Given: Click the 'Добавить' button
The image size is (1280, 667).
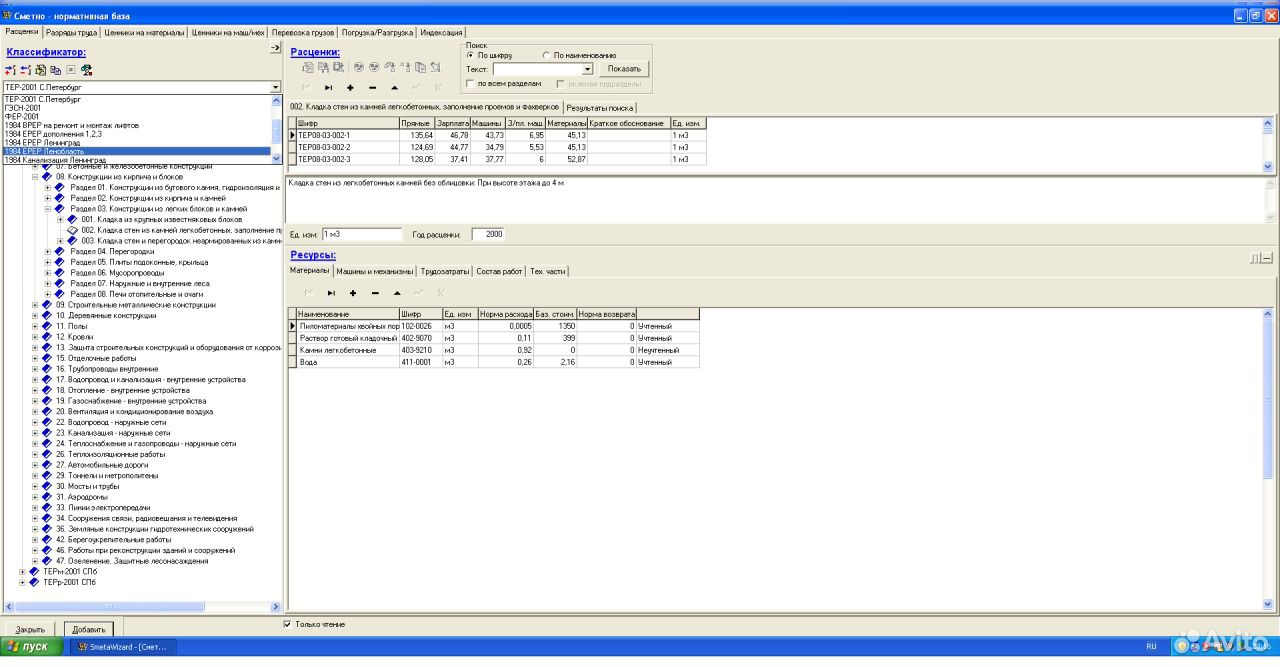Looking at the screenshot, I should [89, 629].
